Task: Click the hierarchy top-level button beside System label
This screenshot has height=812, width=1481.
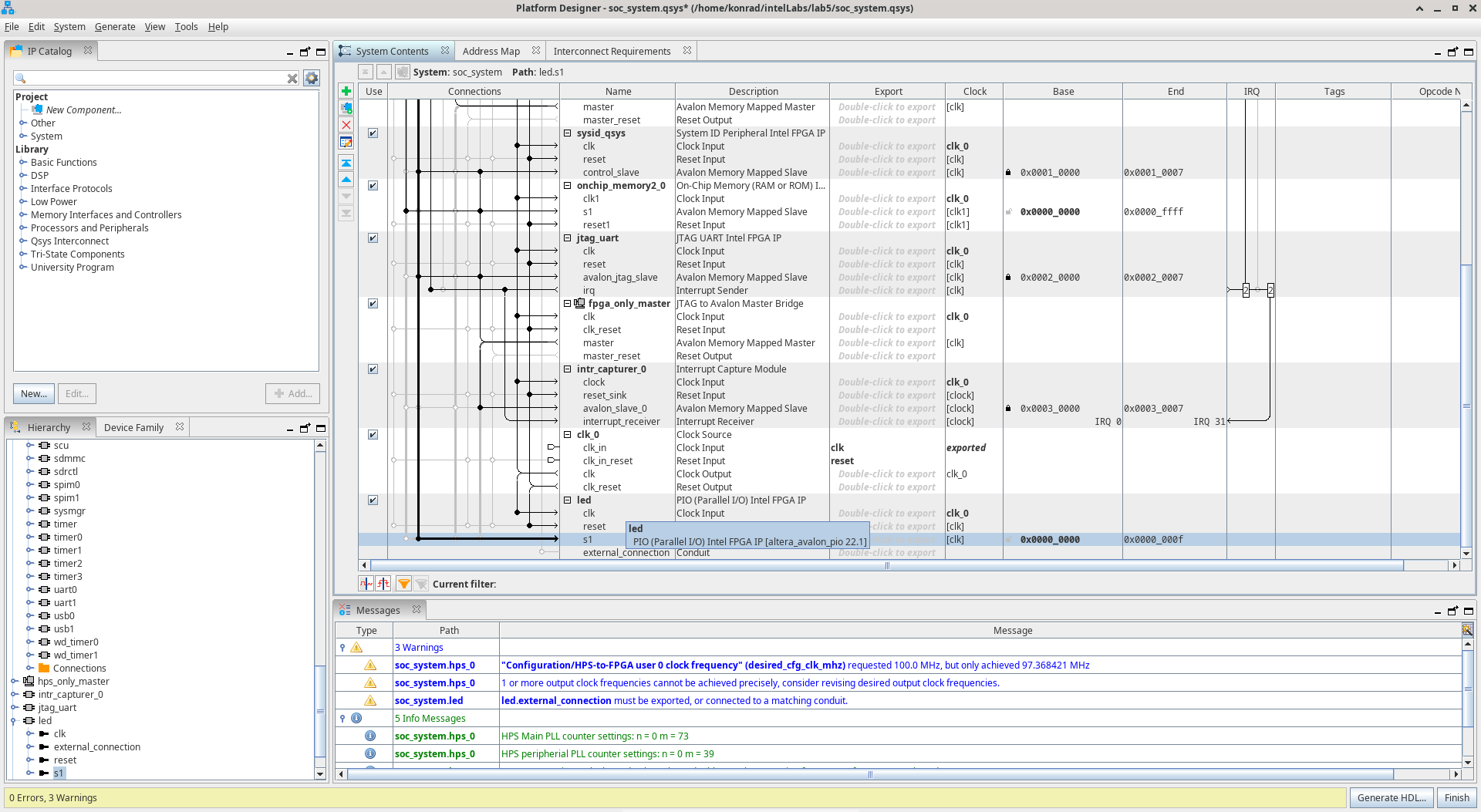Action: click(x=366, y=72)
